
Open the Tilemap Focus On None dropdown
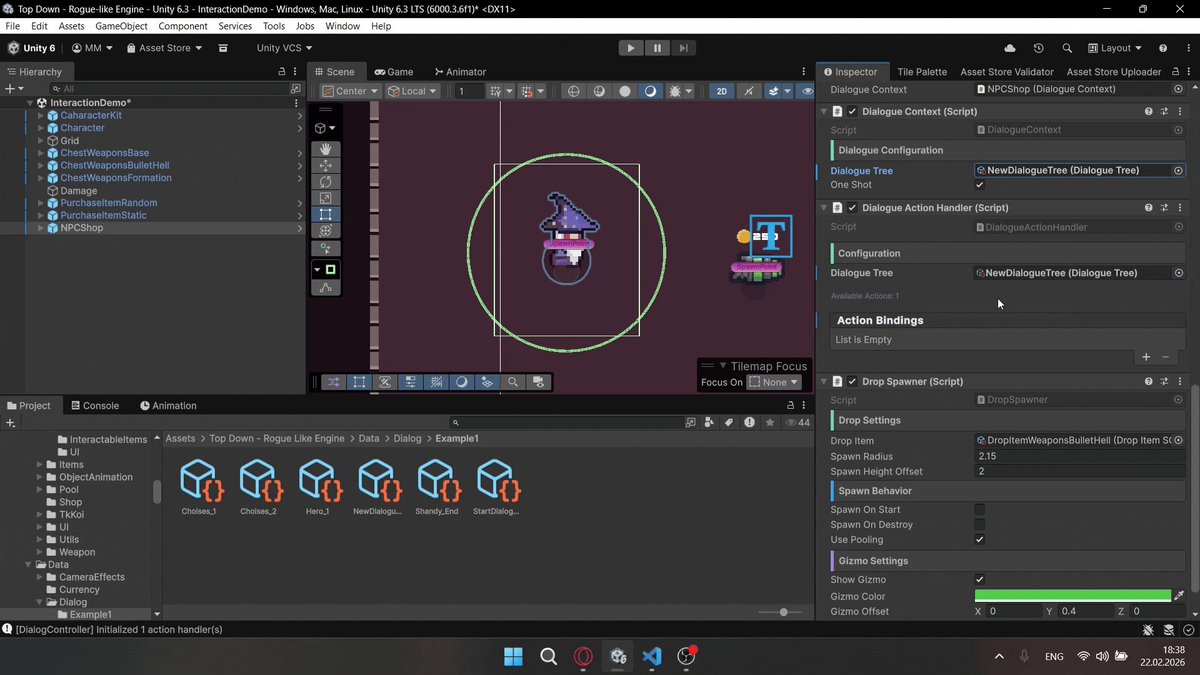(775, 382)
